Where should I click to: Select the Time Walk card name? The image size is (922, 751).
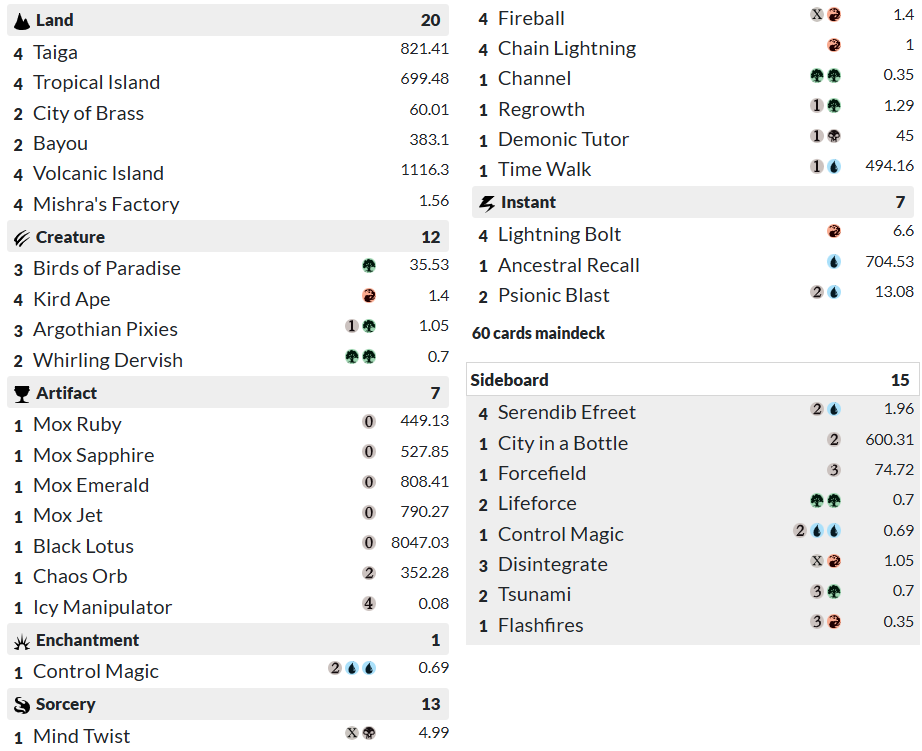point(545,170)
